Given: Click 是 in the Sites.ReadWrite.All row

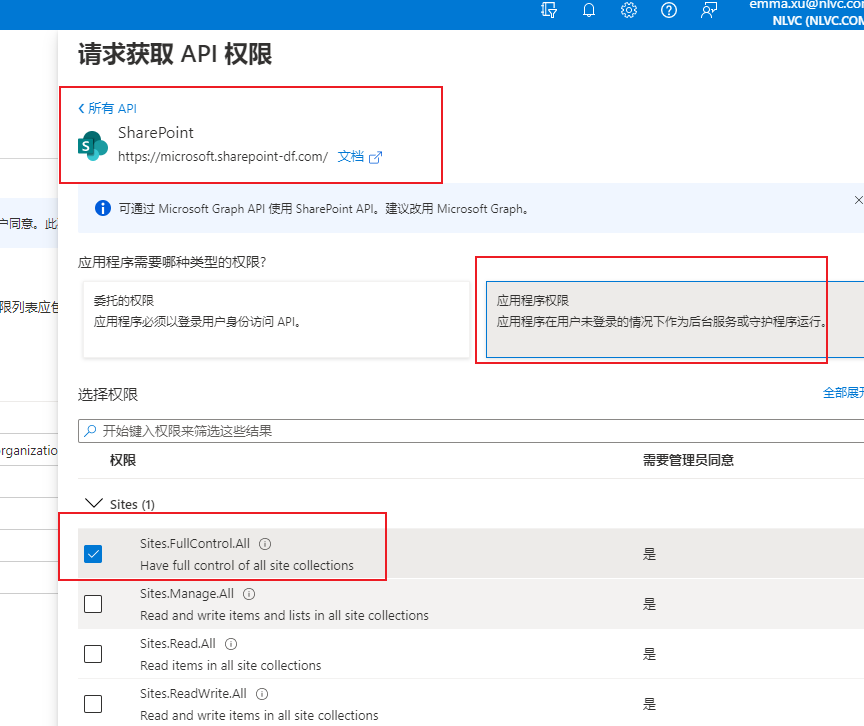Looking at the screenshot, I should [x=650, y=704].
